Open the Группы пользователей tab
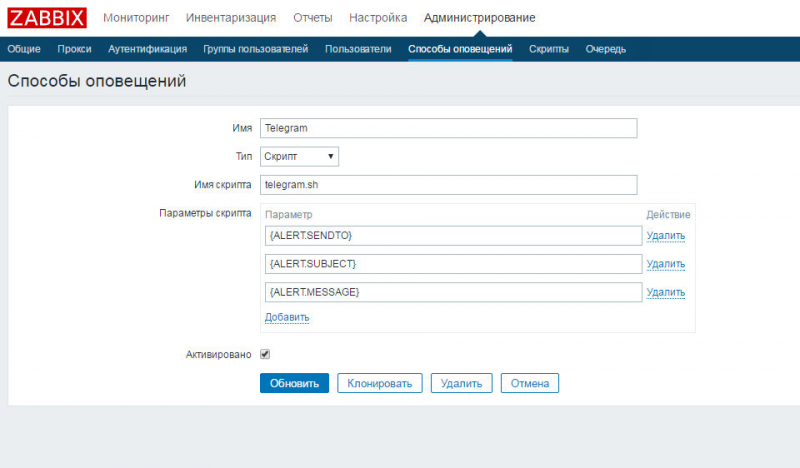The height and width of the screenshot is (468, 800). (255, 49)
